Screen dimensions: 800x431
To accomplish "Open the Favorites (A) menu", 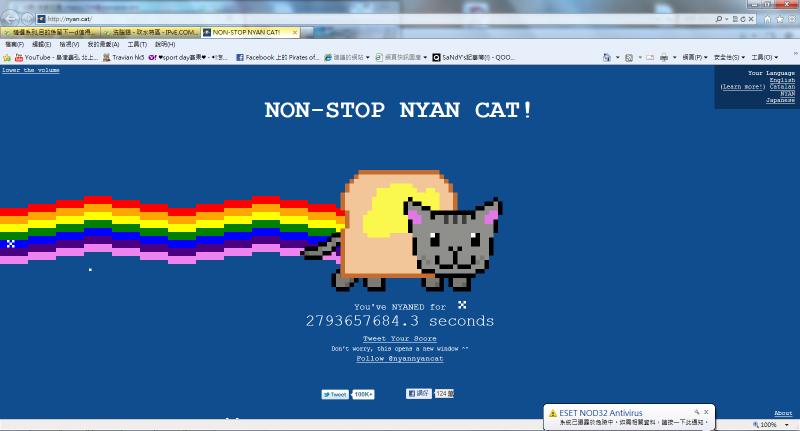I will click(103, 44).
